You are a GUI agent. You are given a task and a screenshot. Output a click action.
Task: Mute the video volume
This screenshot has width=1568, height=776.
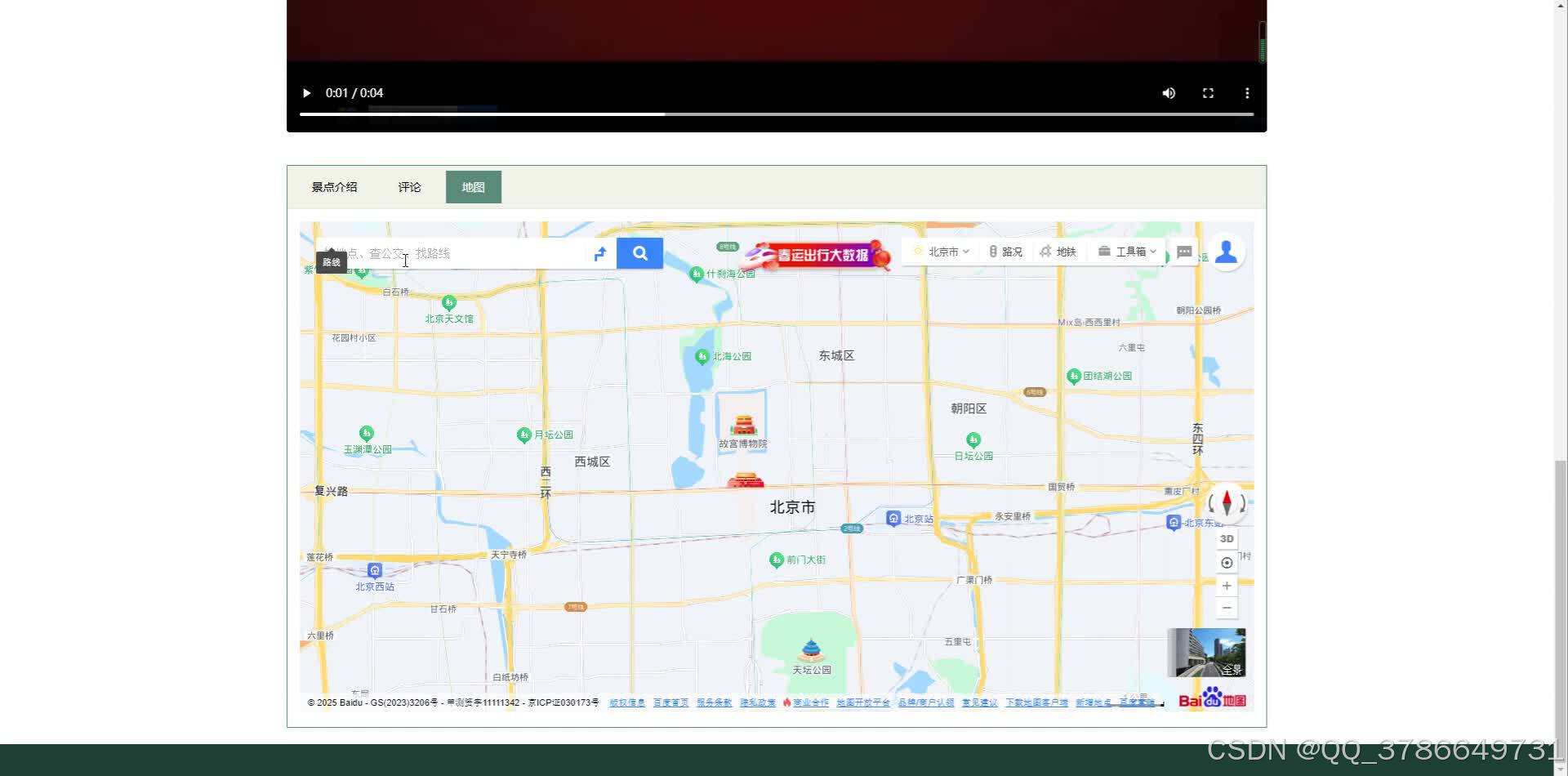pos(1169,93)
